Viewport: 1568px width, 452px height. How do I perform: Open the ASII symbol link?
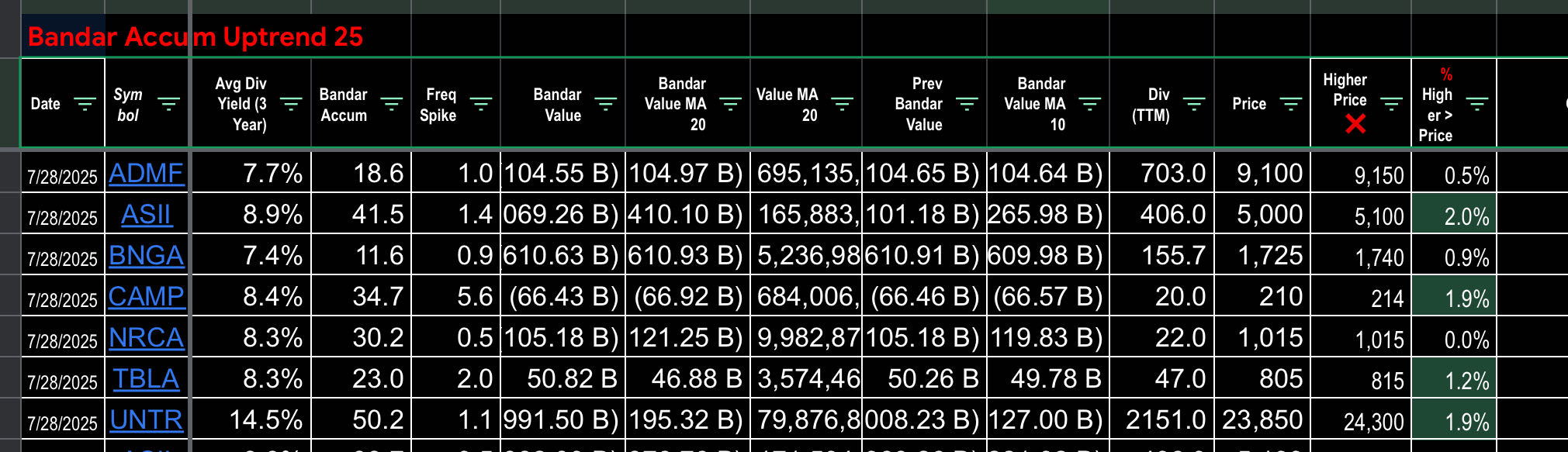coord(146,214)
